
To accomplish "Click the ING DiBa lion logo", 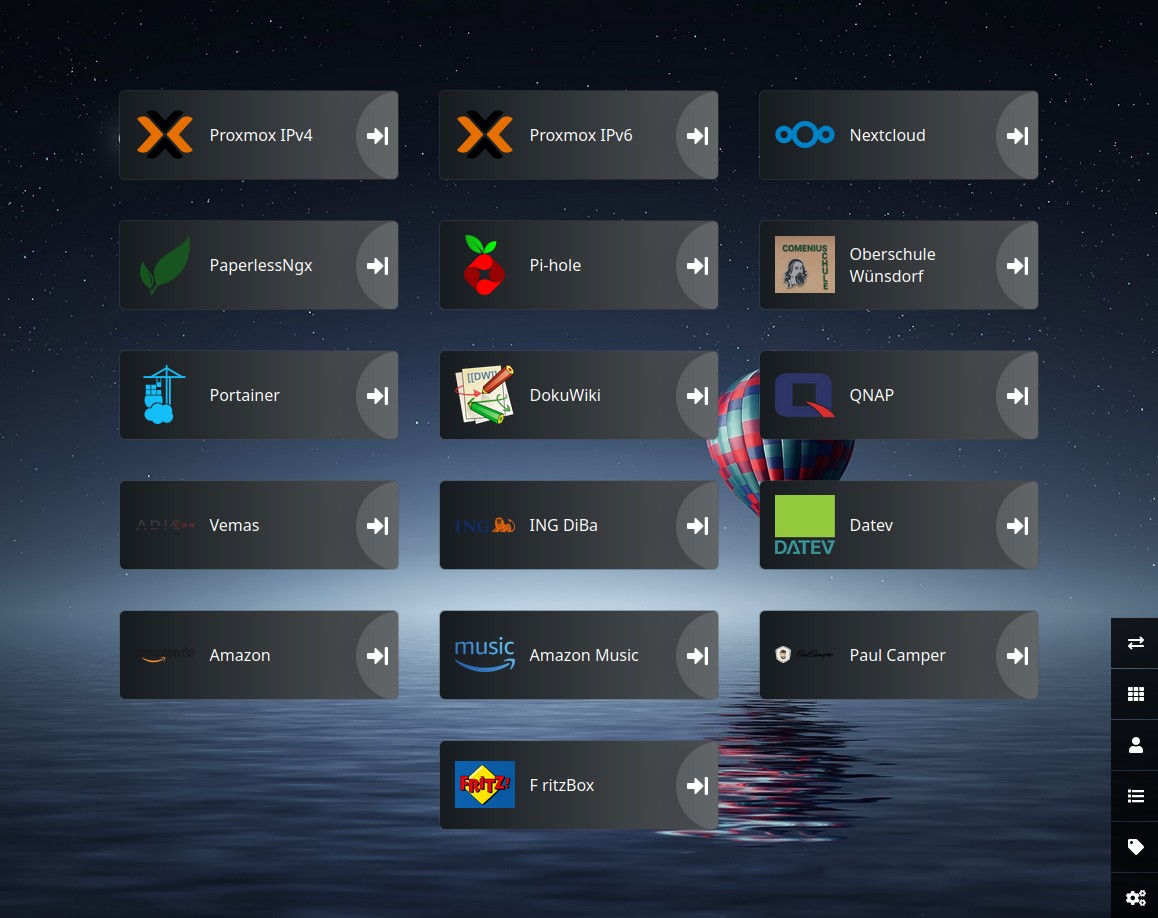I will click(484, 525).
